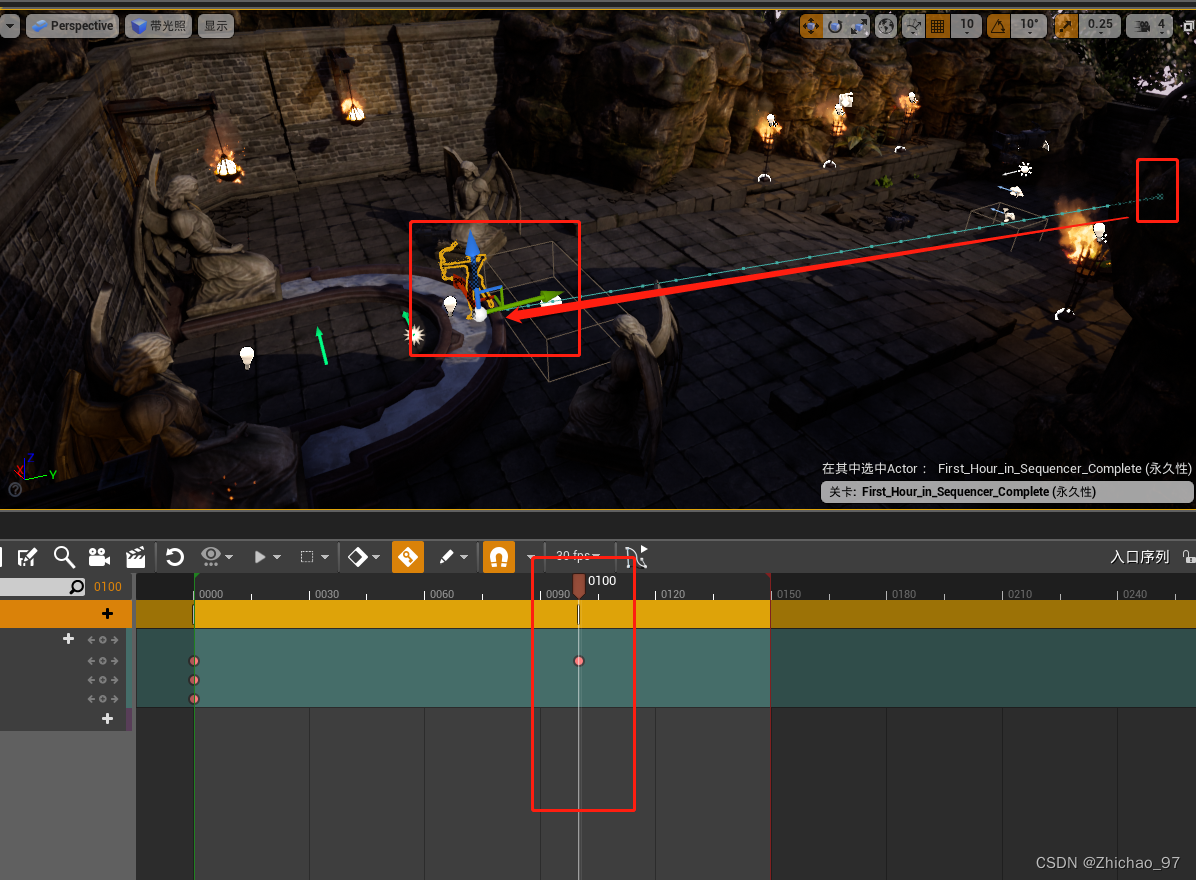
Task: Select the Move (translate) tool
Action: click(x=812, y=26)
